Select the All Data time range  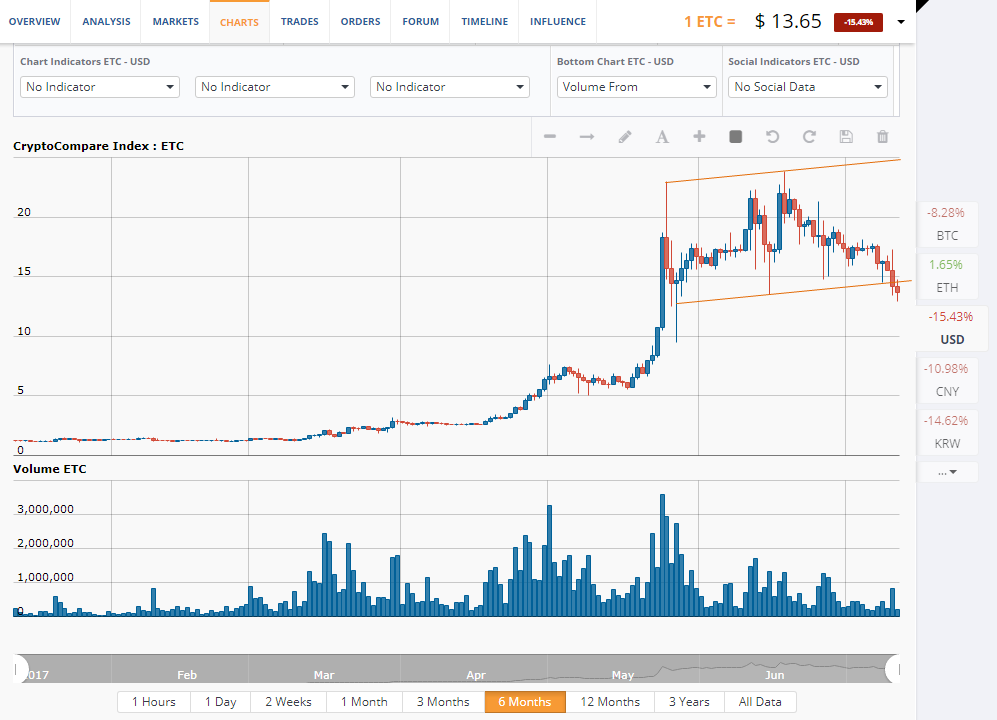coord(760,702)
